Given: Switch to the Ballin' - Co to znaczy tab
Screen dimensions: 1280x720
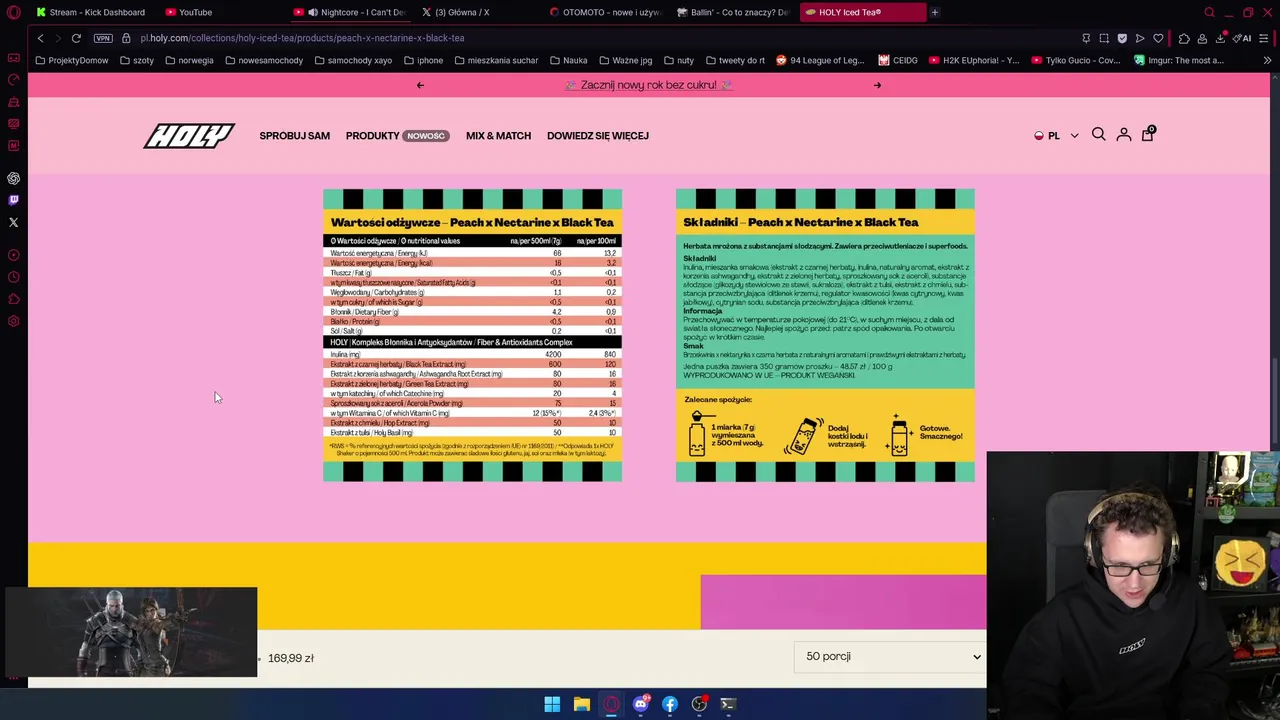Looking at the screenshot, I should click(x=734, y=12).
